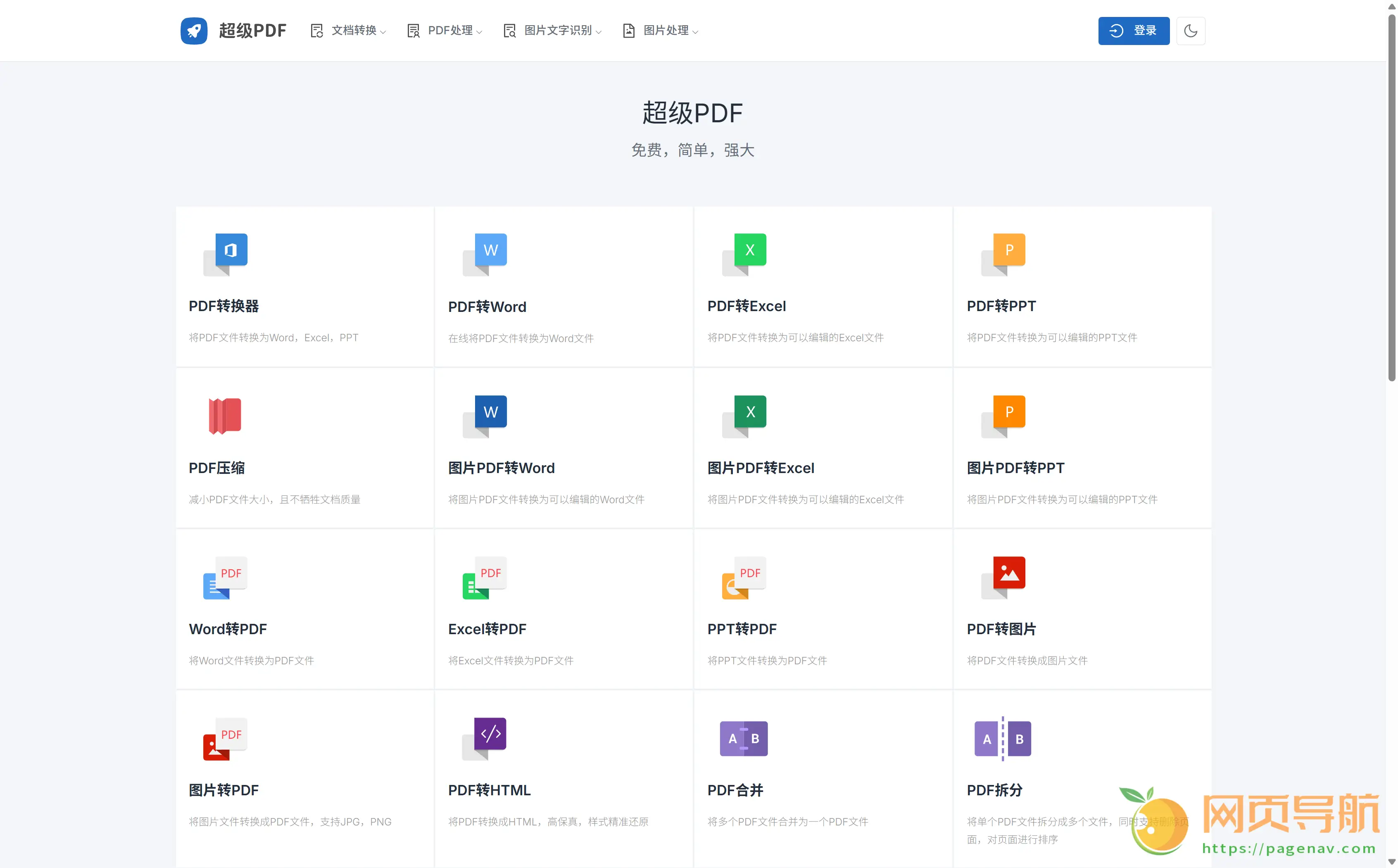Click the 超级PDF rocket logo
This screenshot has width=1398, height=868.
pos(194,31)
